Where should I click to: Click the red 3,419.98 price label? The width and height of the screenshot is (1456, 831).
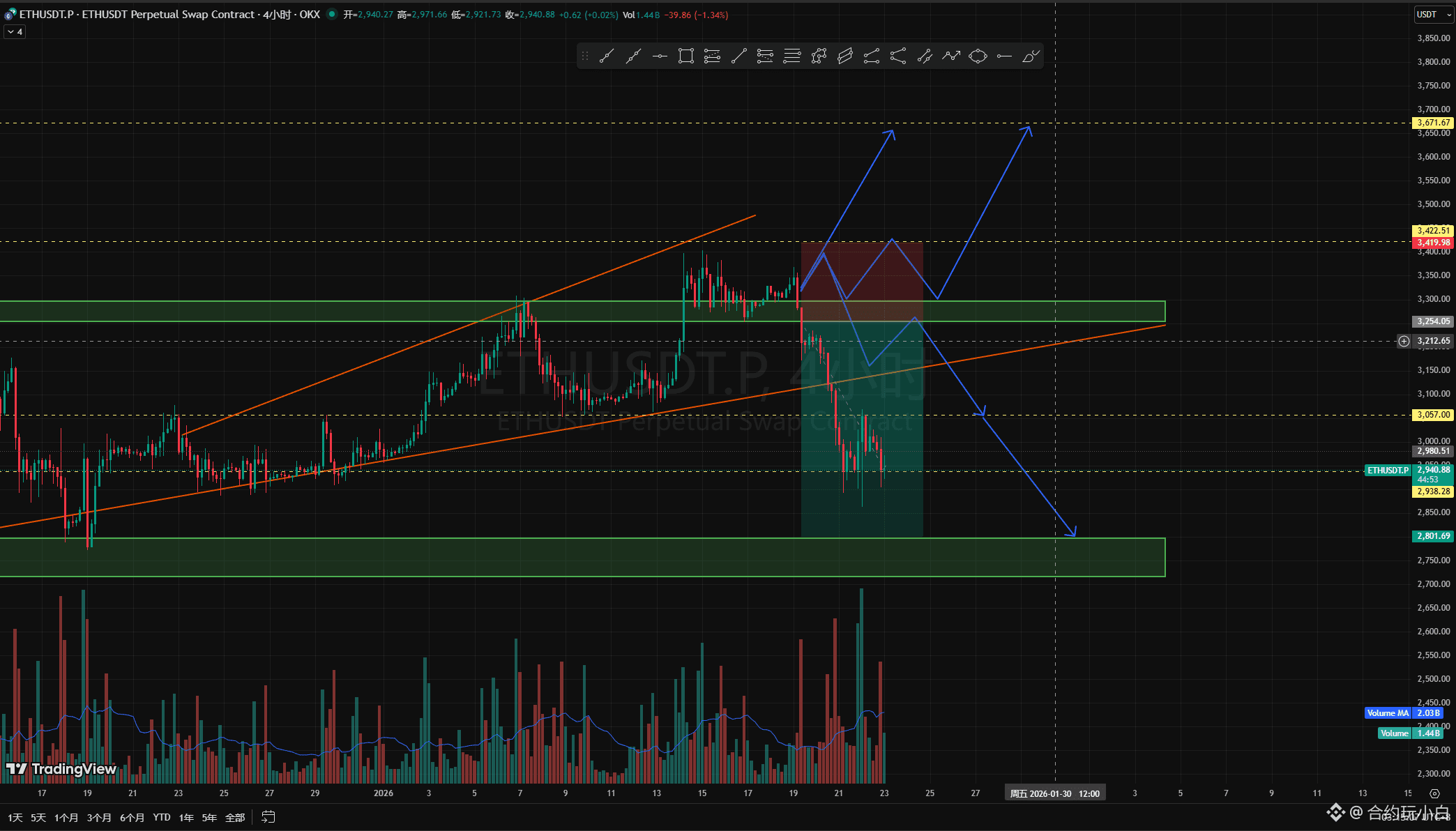pyautogui.click(x=1434, y=243)
